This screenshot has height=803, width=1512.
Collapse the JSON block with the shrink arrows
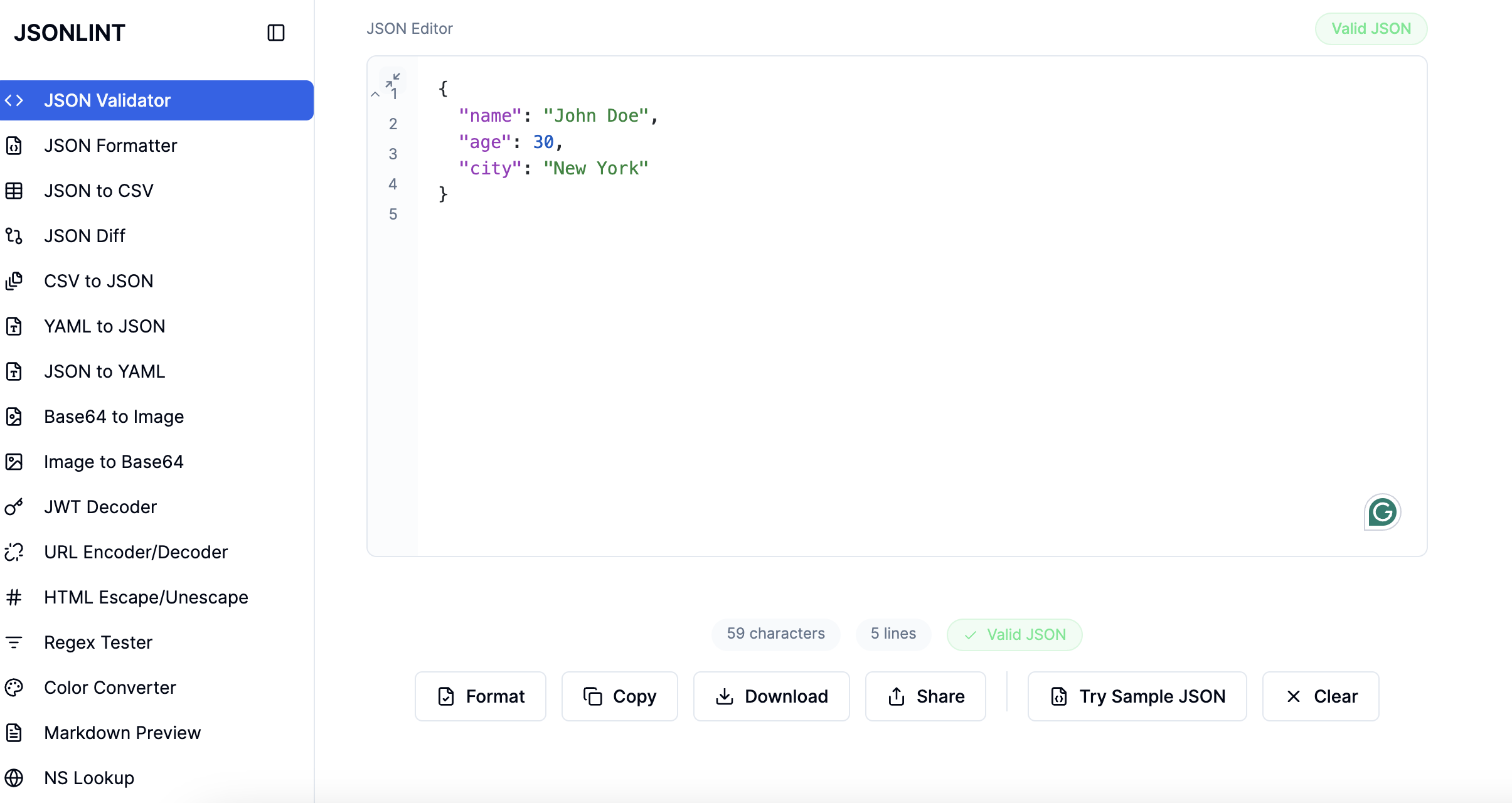[x=393, y=80]
